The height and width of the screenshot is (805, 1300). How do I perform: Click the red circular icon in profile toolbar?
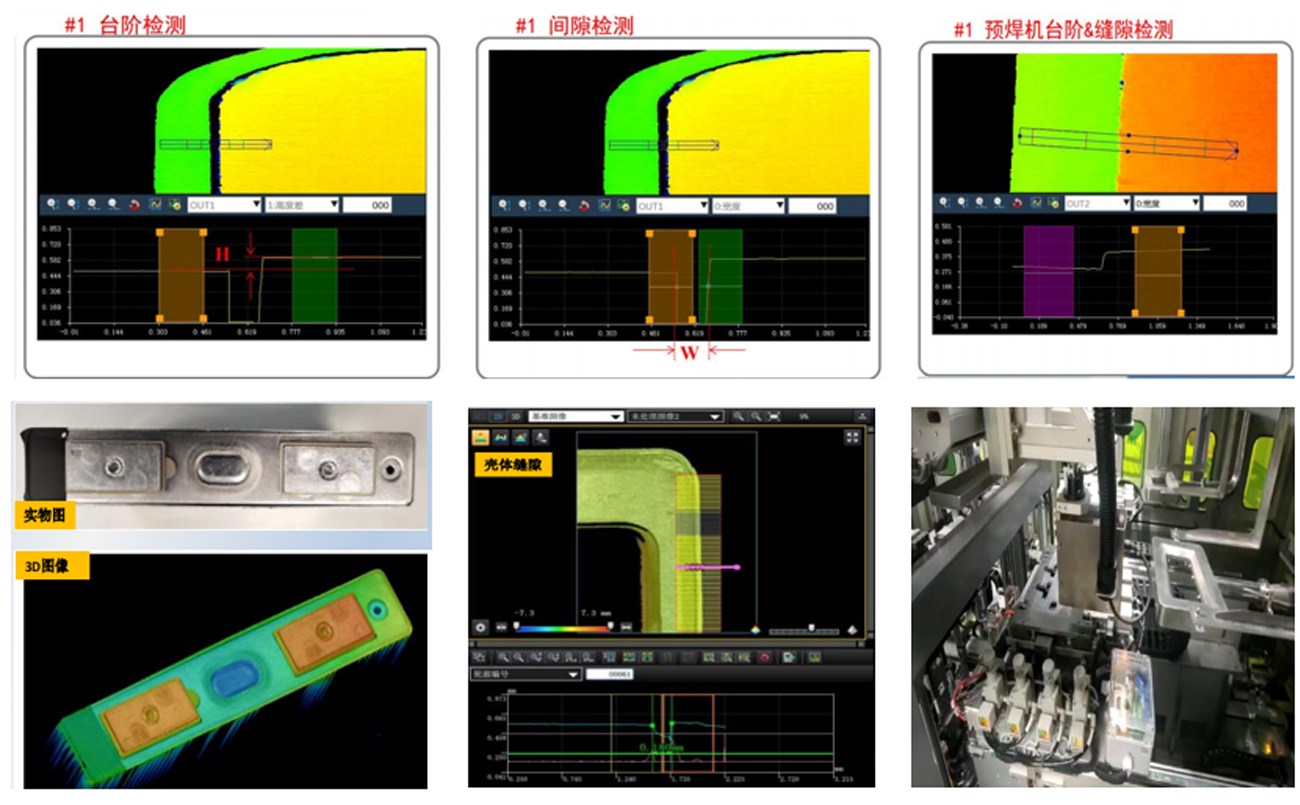click(764, 657)
